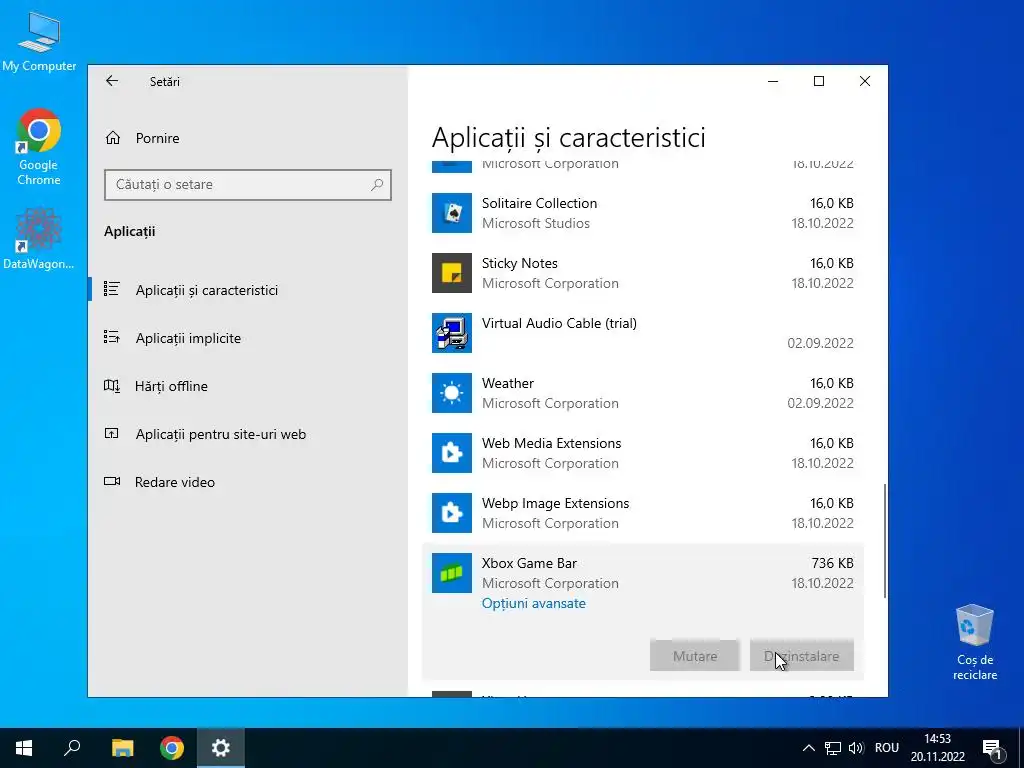Open Aplicații pentru site-uri web section

pyautogui.click(x=221, y=434)
